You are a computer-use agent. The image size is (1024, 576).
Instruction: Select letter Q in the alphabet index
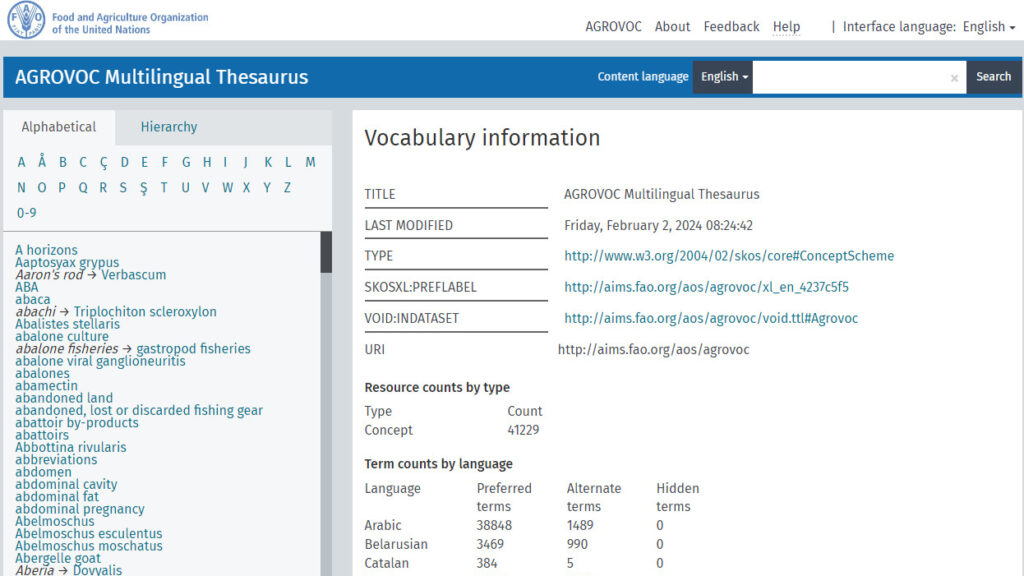(x=83, y=188)
